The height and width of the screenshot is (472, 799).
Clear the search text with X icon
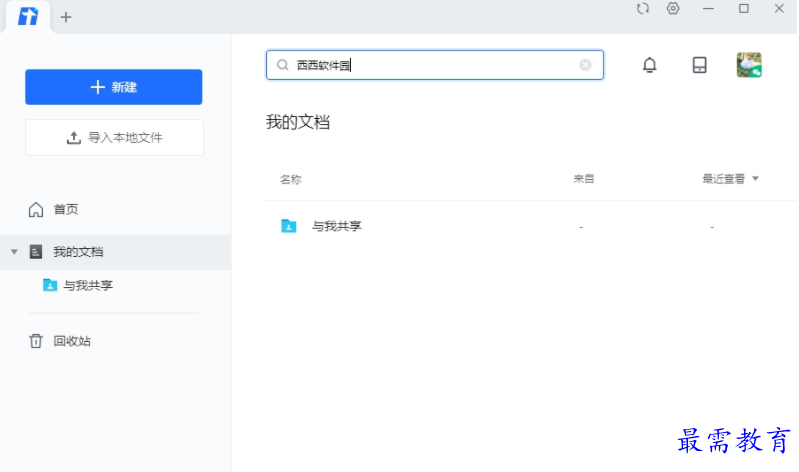pyautogui.click(x=585, y=65)
